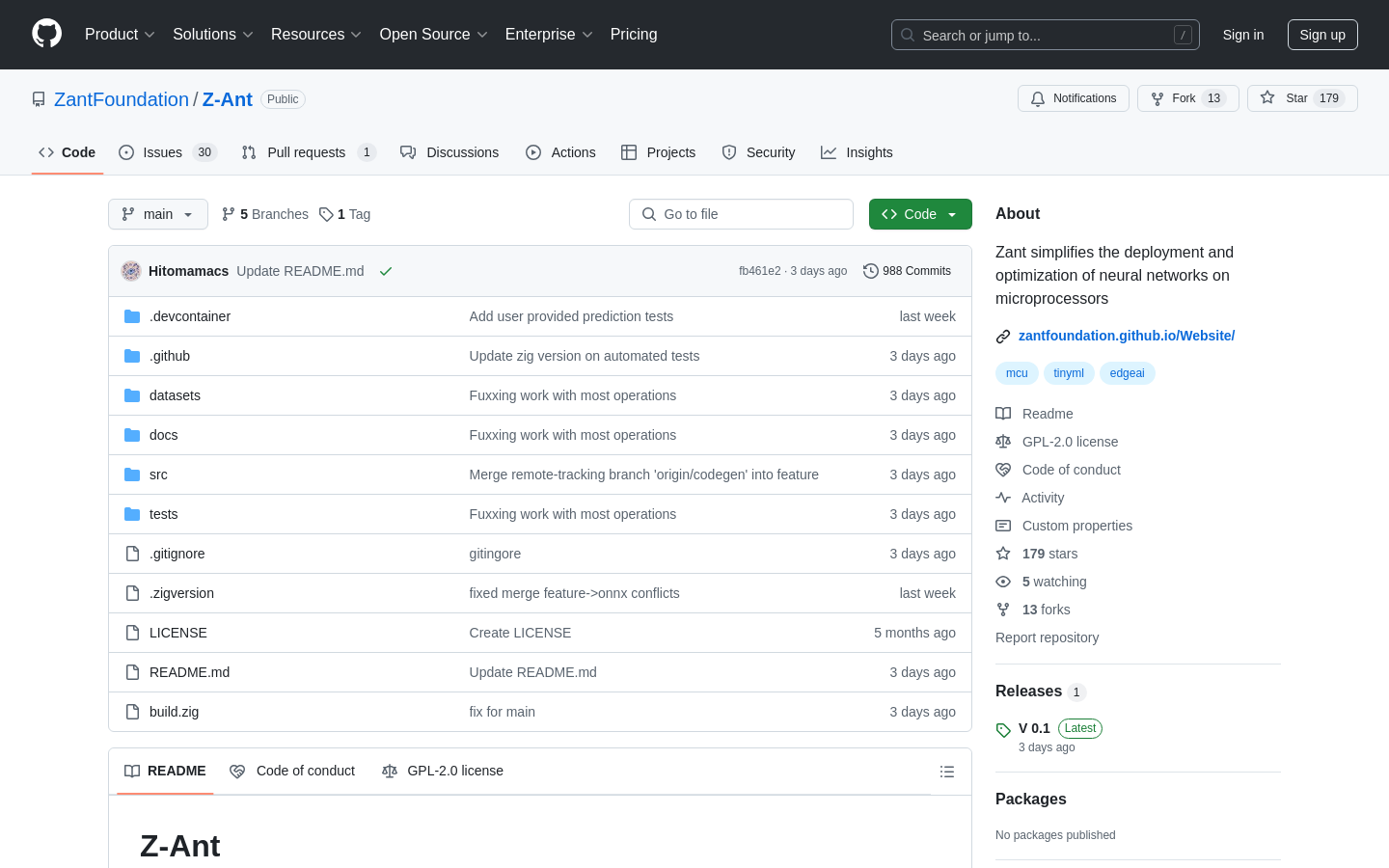Open the ZantFoundation owner link

click(x=122, y=99)
